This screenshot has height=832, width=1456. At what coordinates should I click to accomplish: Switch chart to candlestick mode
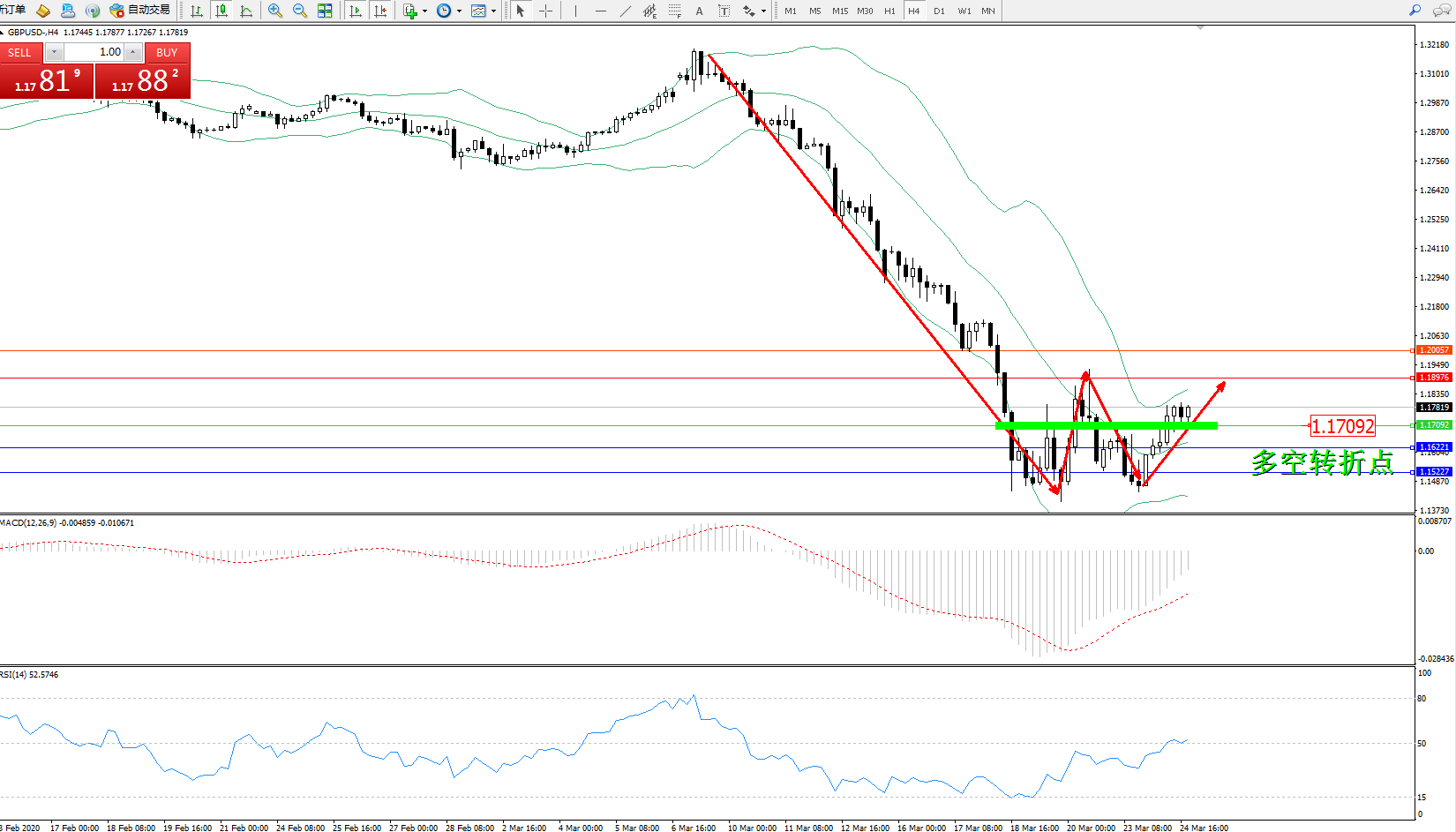221,11
